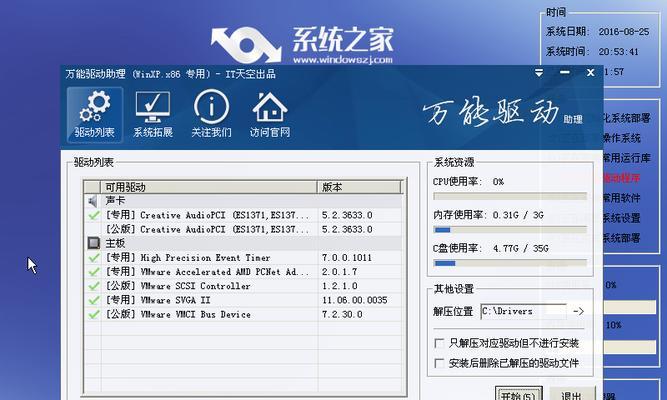Click 系统时间 20:53:41 in background window
The height and width of the screenshot is (400, 667).
(x=592, y=52)
